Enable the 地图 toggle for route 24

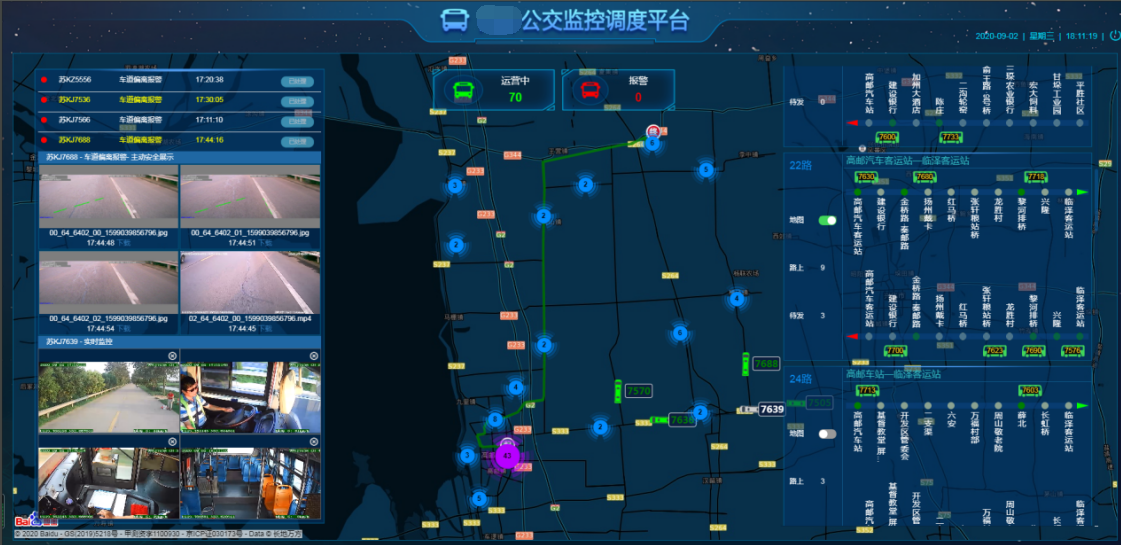pyautogui.click(x=827, y=434)
